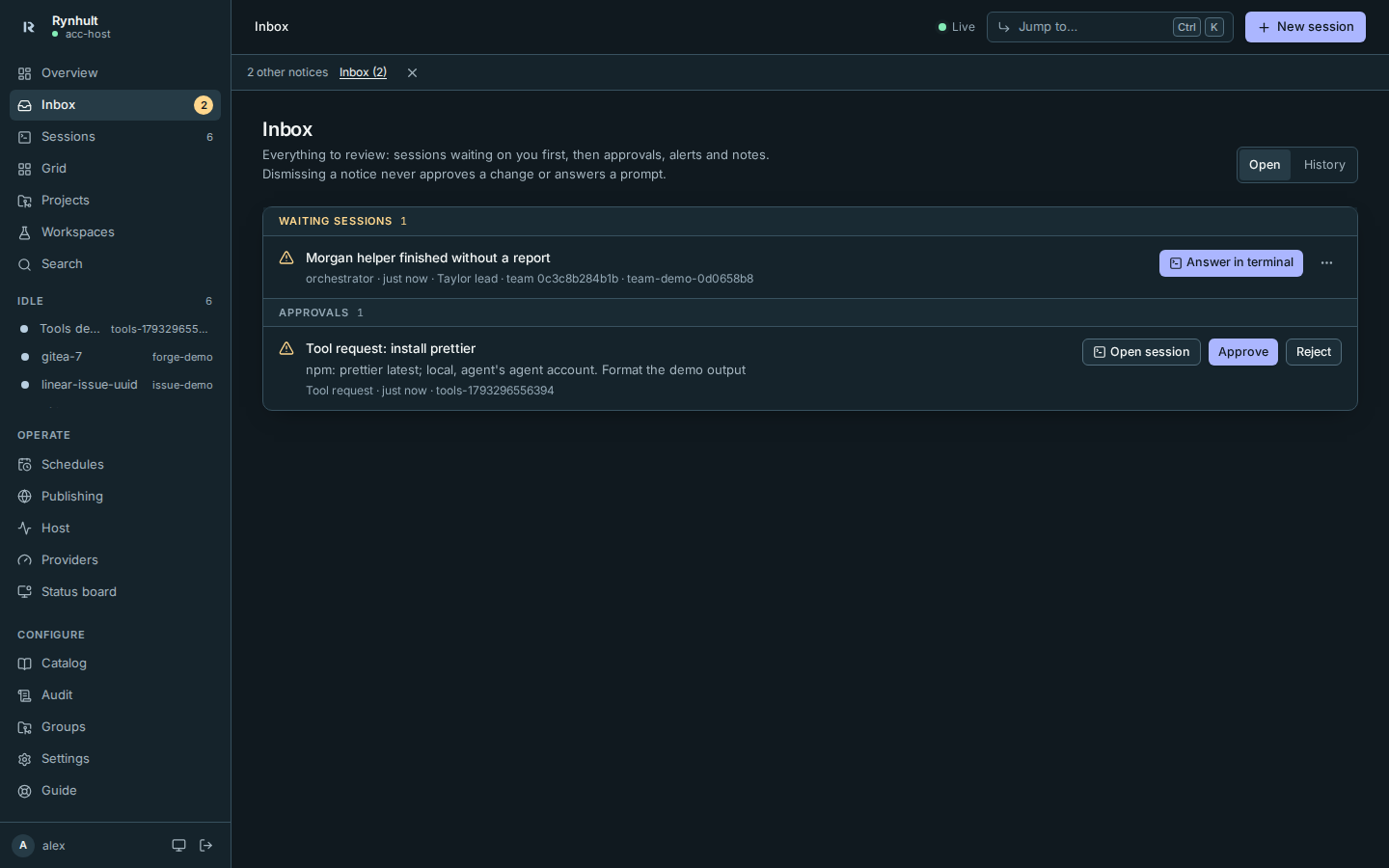1389x868 pixels.
Task: Open the Overview page
Action: [115, 73]
